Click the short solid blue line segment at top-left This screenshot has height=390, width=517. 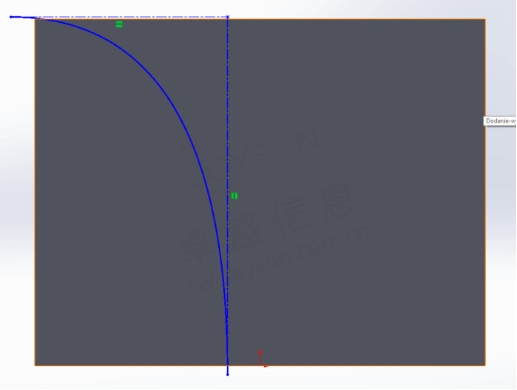tap(24, 17)
